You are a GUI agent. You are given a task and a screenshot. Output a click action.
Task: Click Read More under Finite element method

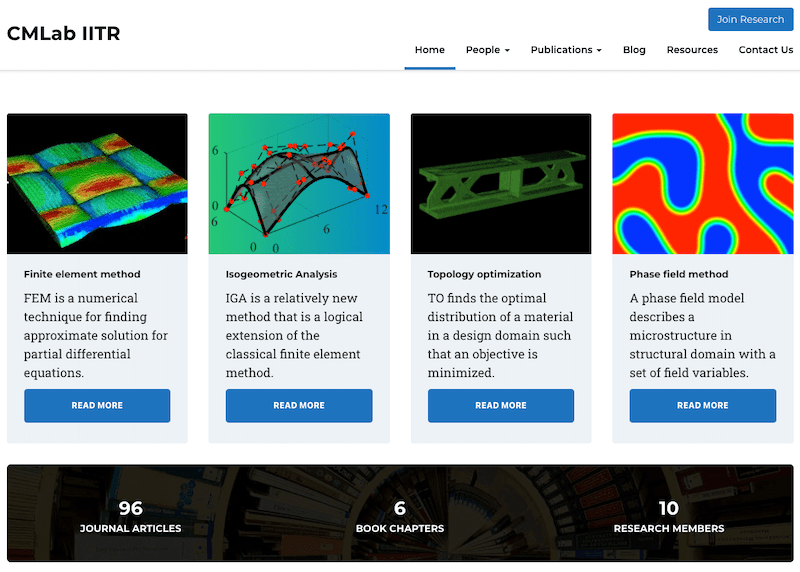97,406
